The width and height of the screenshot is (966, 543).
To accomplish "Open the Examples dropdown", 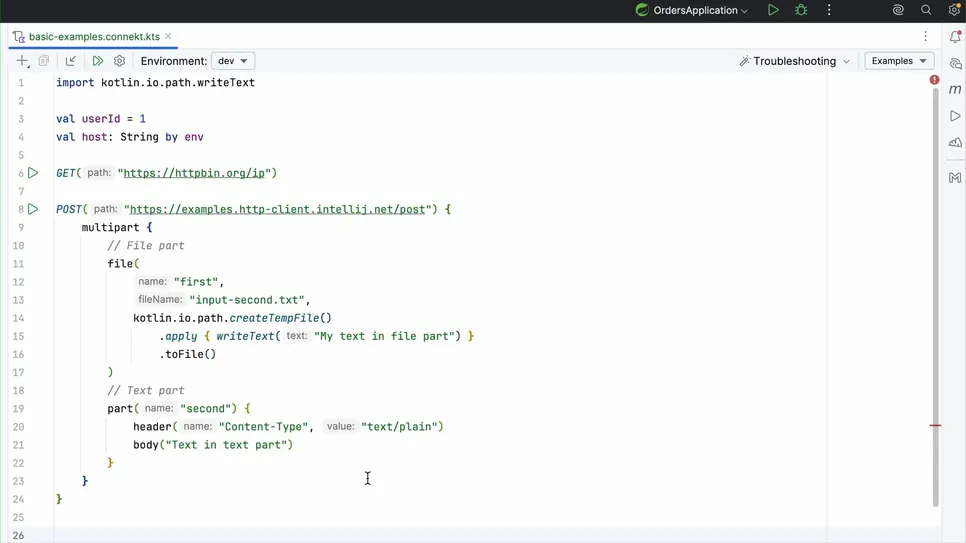I will [899, 60].
